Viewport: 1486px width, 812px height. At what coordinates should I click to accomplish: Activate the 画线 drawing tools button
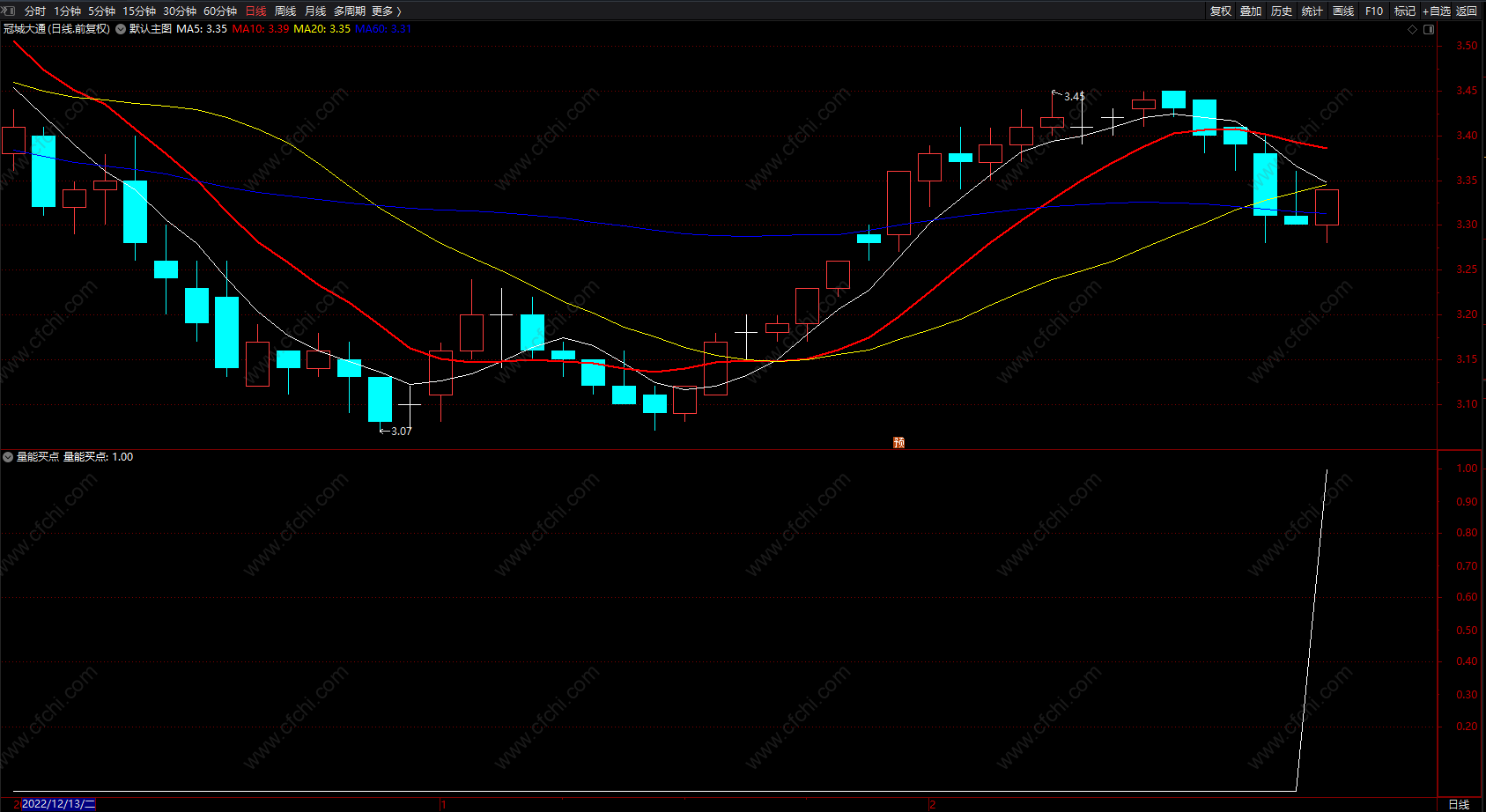[x=1343, y=11]
